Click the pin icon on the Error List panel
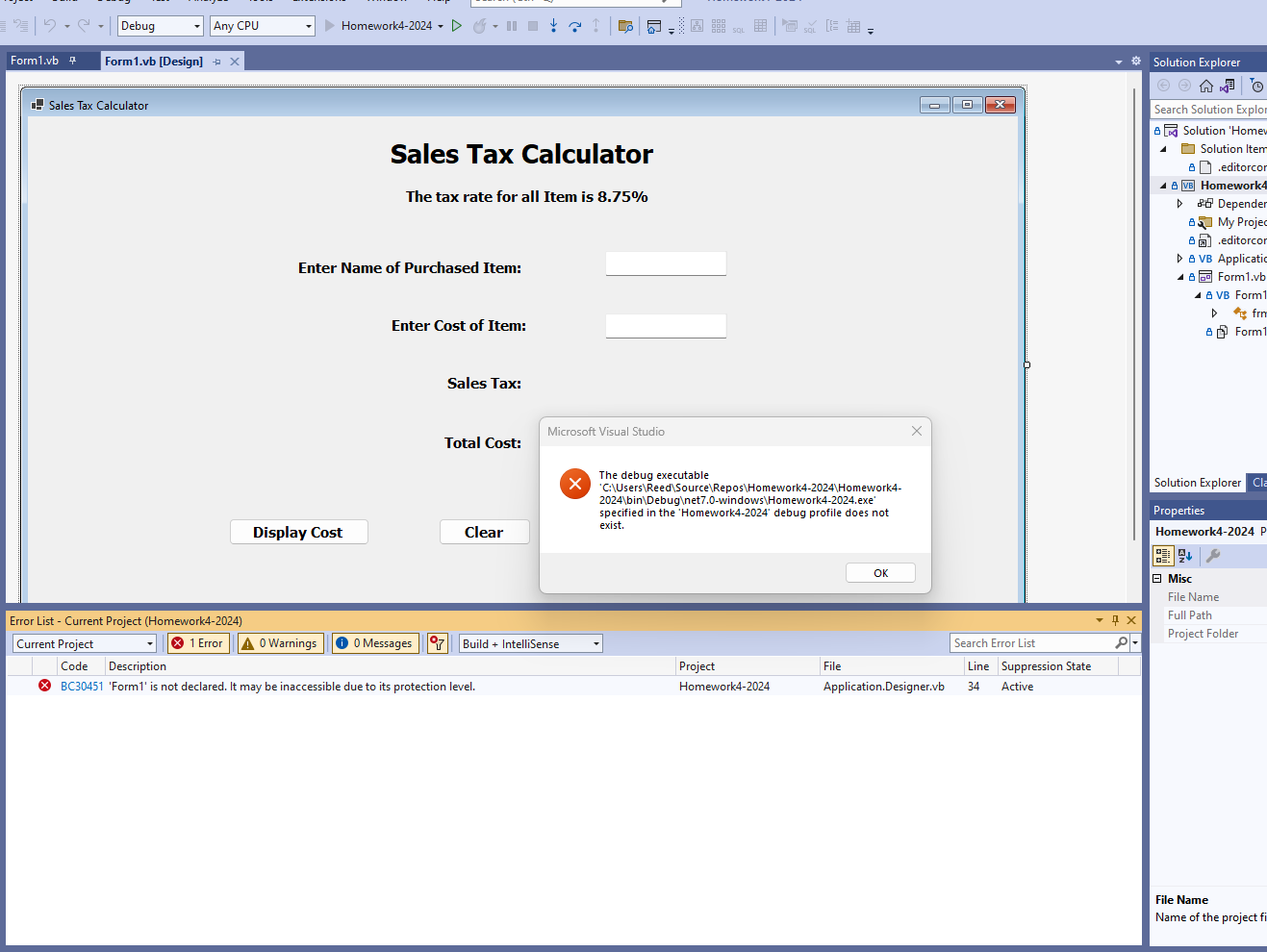This screenshot has height=952, width=1267. tap(1116, 620)
